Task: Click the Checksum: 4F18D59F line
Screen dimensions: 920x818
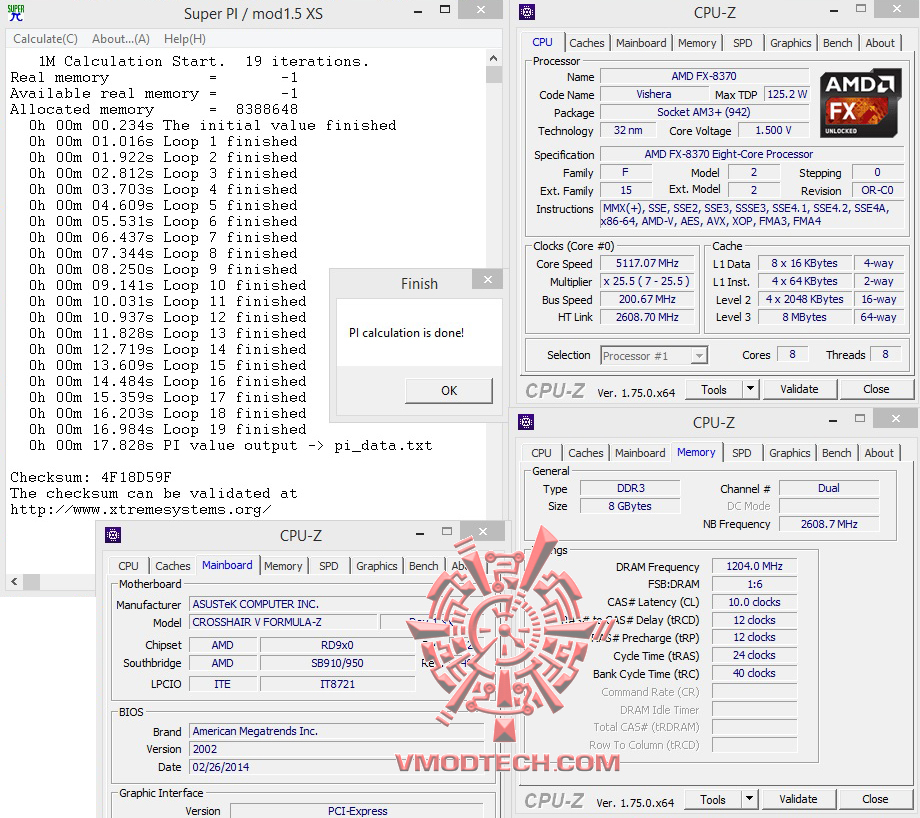Action: [91, 477]
